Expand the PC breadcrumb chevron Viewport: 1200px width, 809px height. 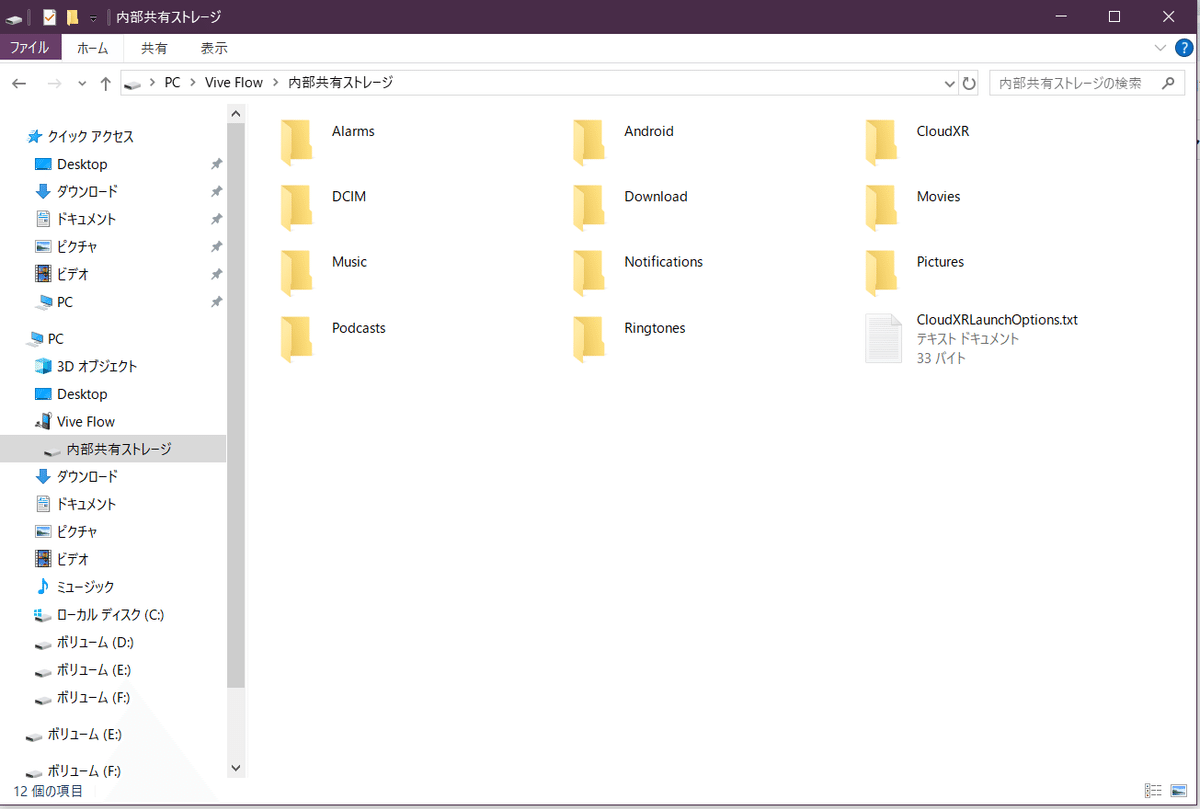pos(193,83)
